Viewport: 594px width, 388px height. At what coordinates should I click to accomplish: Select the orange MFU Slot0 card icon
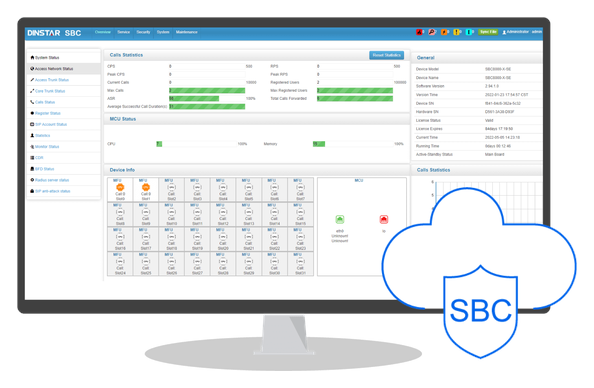(x=120, y=187)
